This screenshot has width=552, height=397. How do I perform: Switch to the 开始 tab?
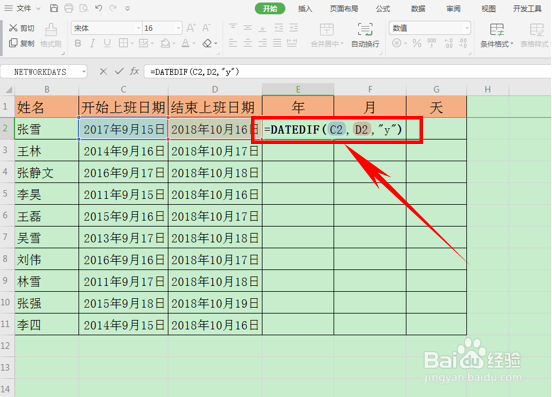[270, 8]
